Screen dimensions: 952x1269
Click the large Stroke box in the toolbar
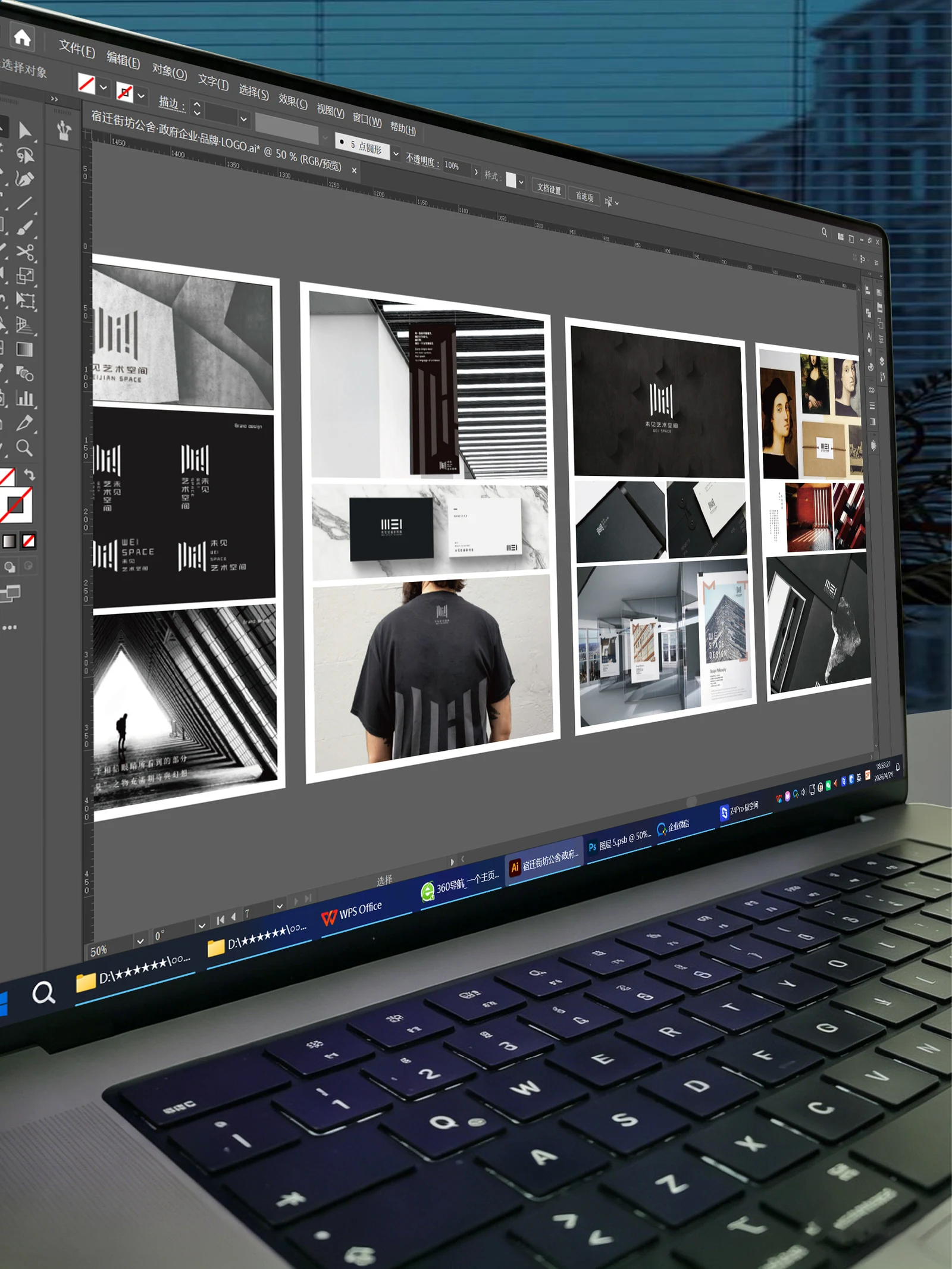click(16, 505)
